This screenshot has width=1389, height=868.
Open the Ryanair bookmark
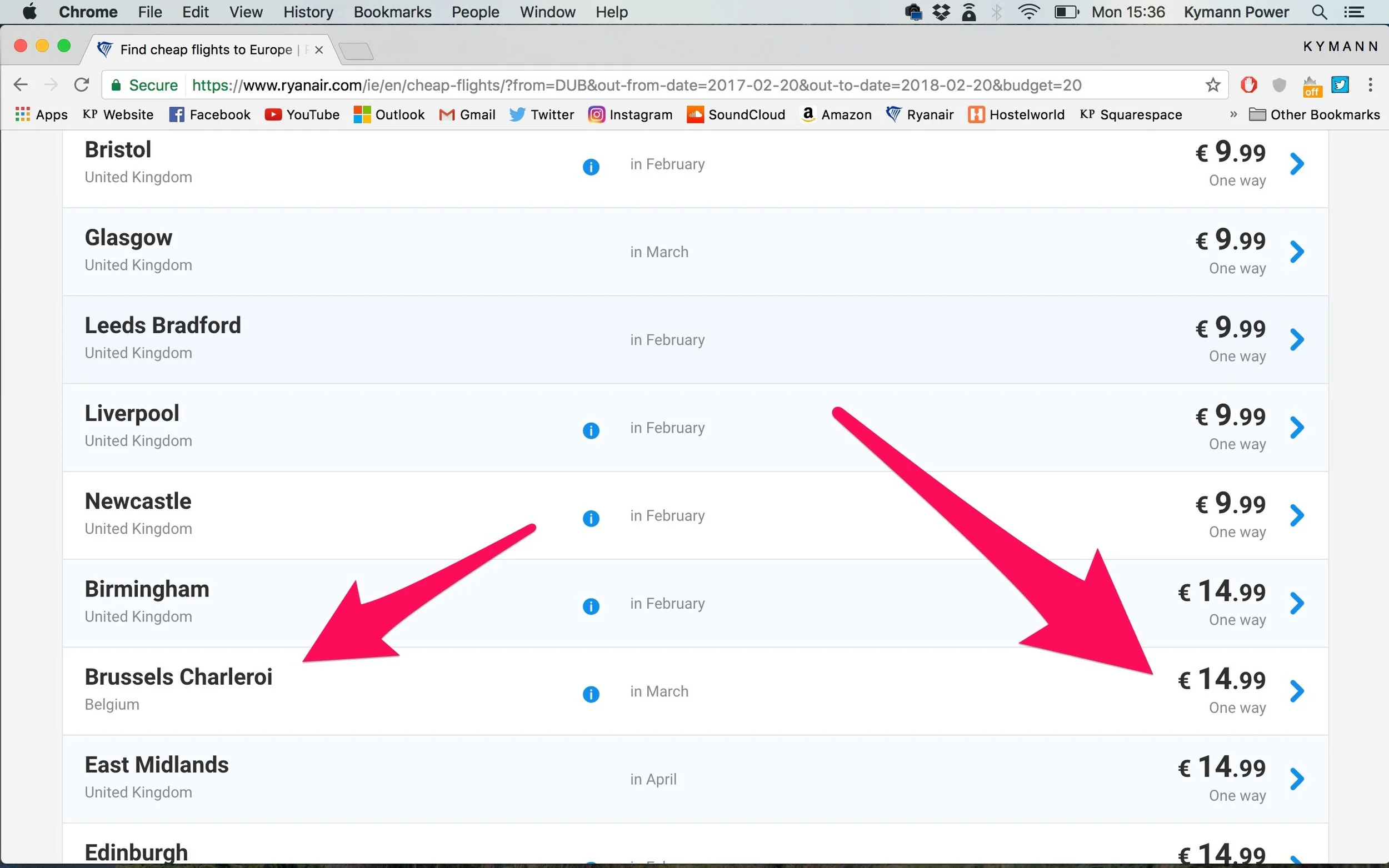[920, 114]
